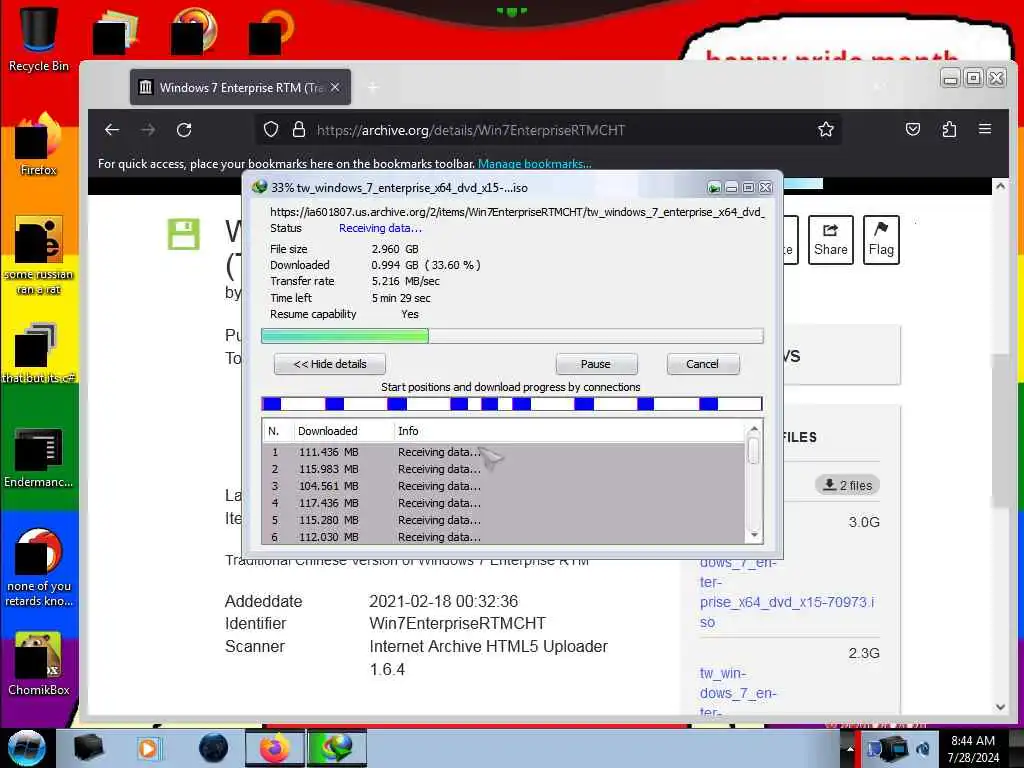Open a new Firefox tab
The height and width of the screenshot is (768, 1024).
[373, 88]
